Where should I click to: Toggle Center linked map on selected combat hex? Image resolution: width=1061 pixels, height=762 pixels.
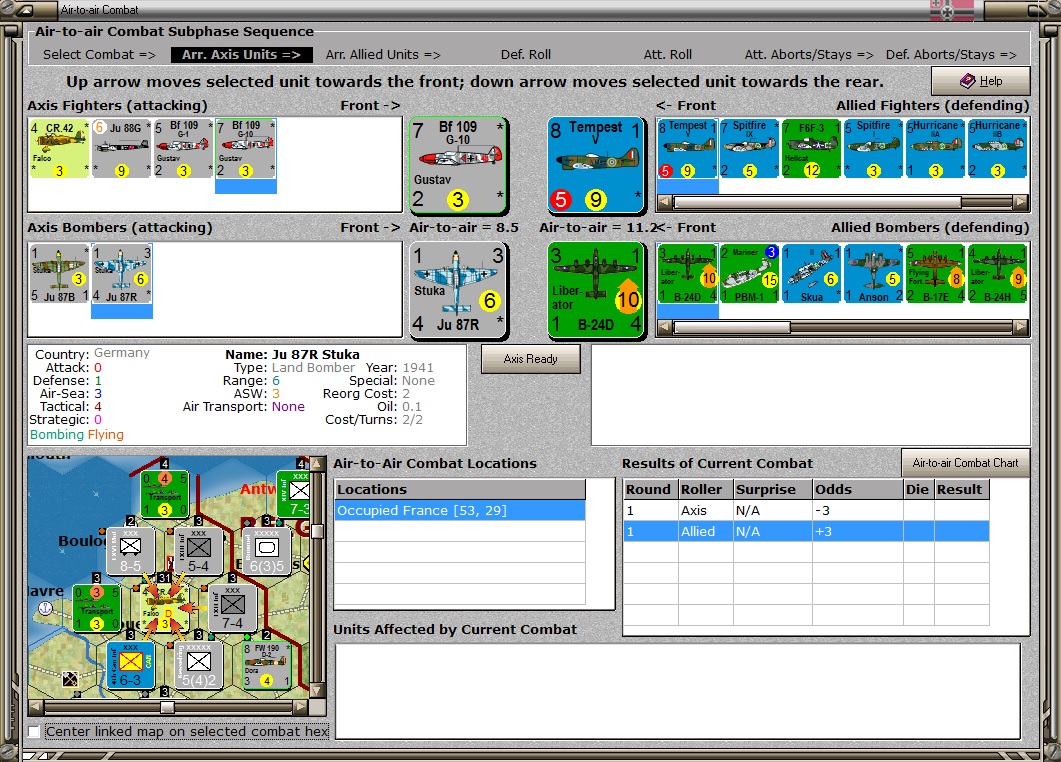34,732
